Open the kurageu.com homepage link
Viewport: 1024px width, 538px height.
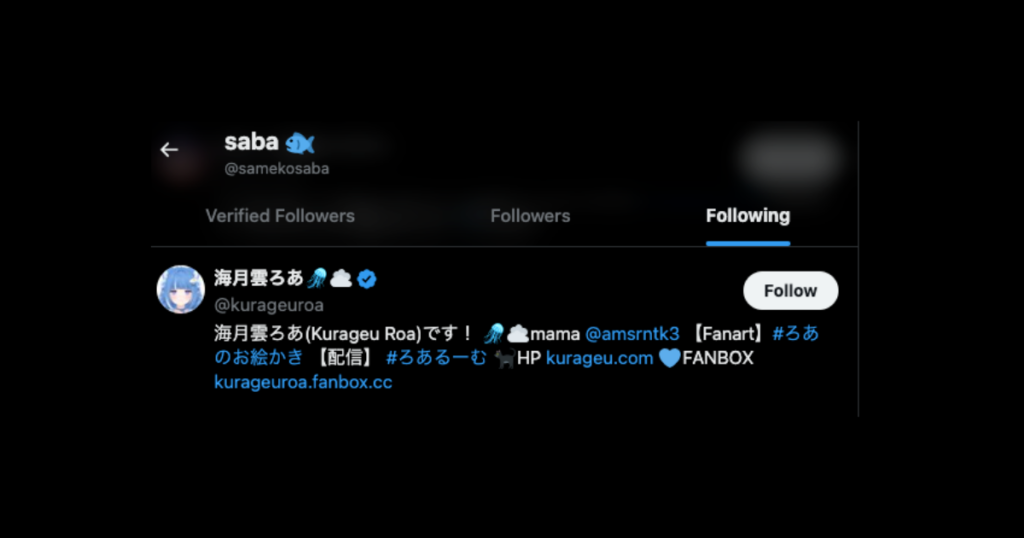[600, 358]
